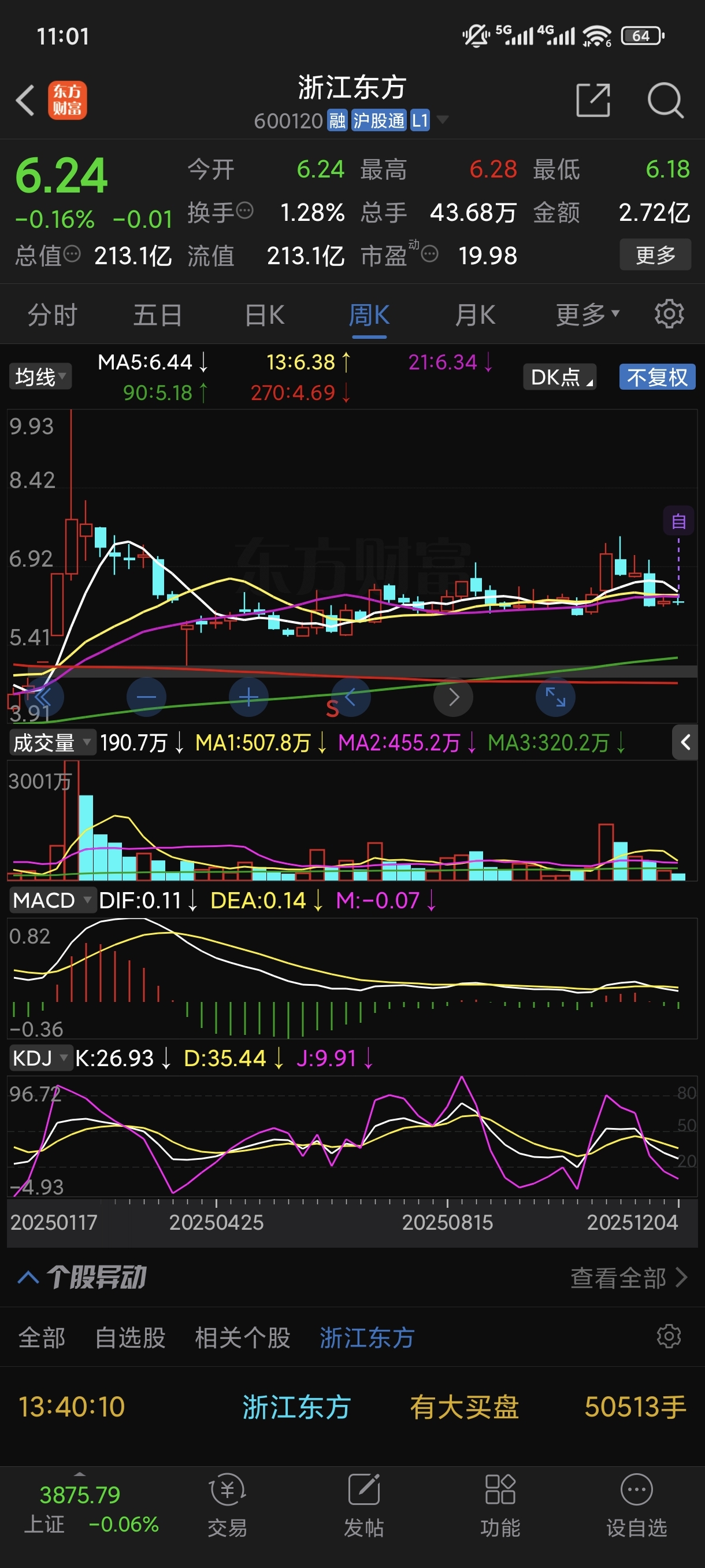Viewport: 705px width, 1568px height.
Task: Collapse 个股异动 section
Action: pyautogui.click(x=28, y=1277)
